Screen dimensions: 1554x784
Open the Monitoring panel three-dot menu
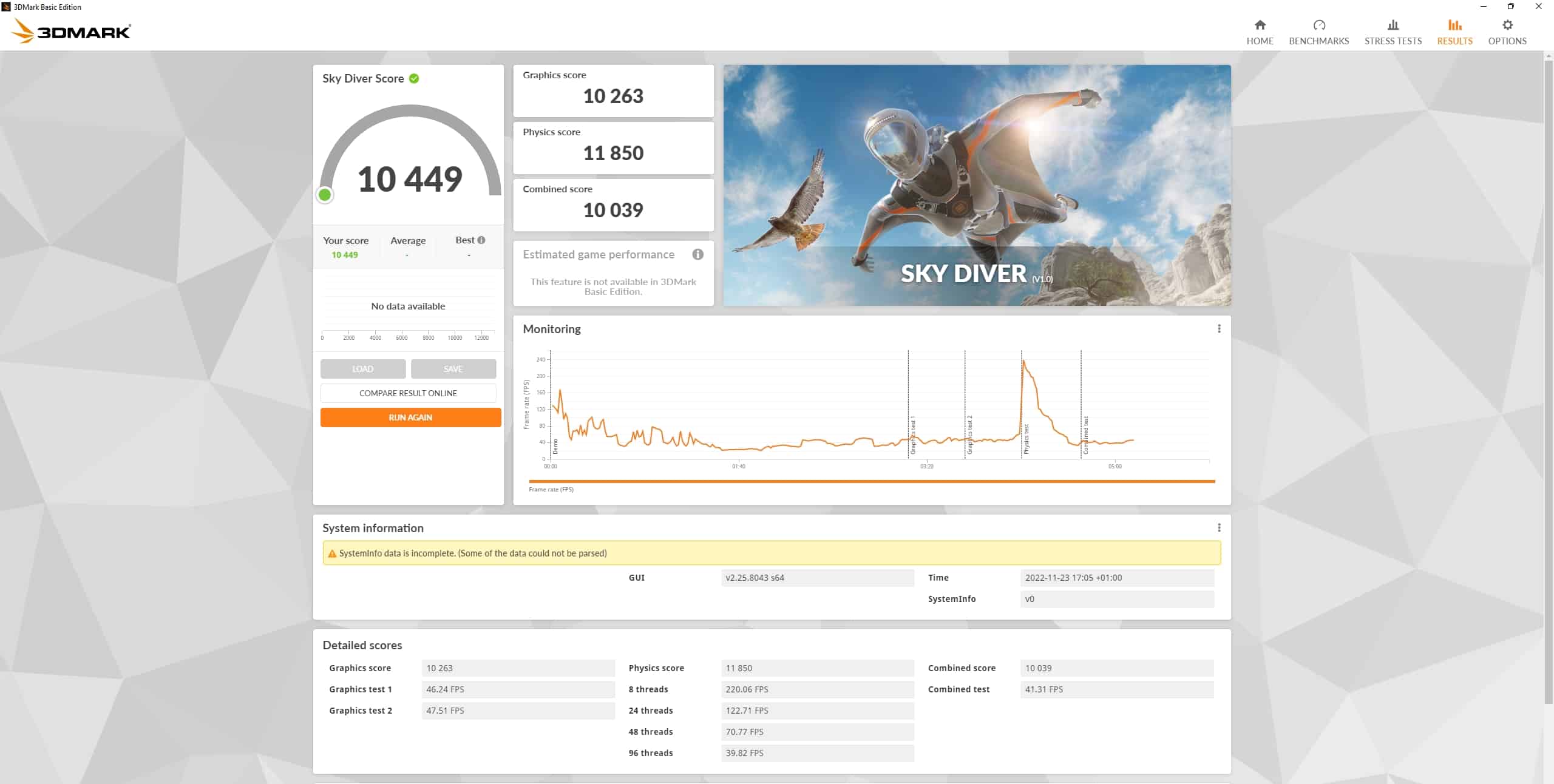[x=1218, y=329]
